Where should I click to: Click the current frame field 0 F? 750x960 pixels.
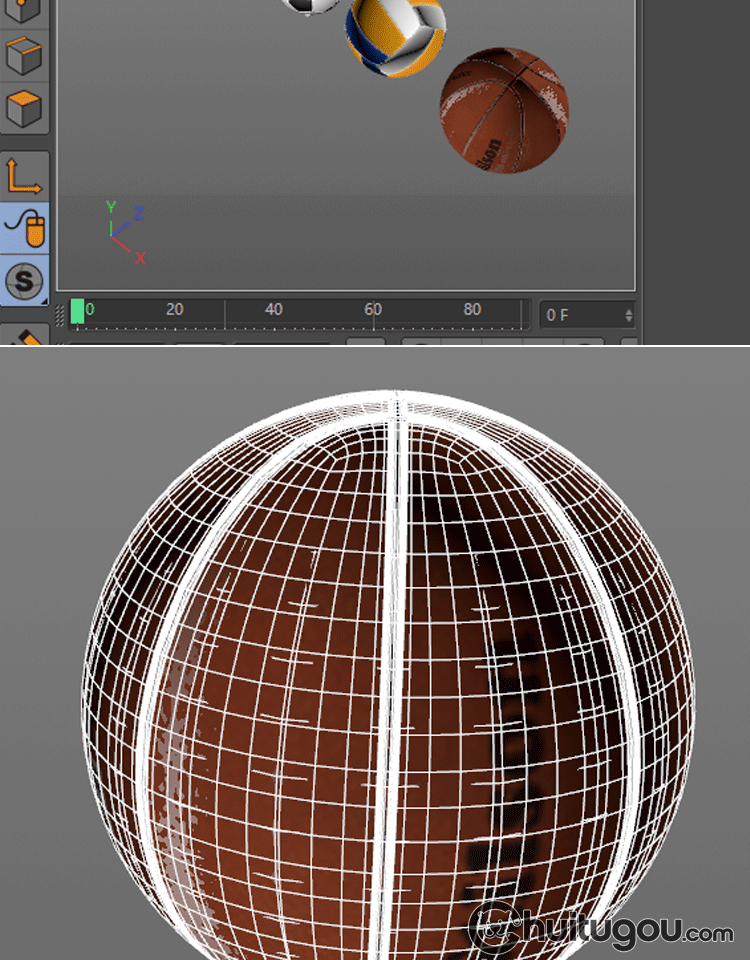578,315
